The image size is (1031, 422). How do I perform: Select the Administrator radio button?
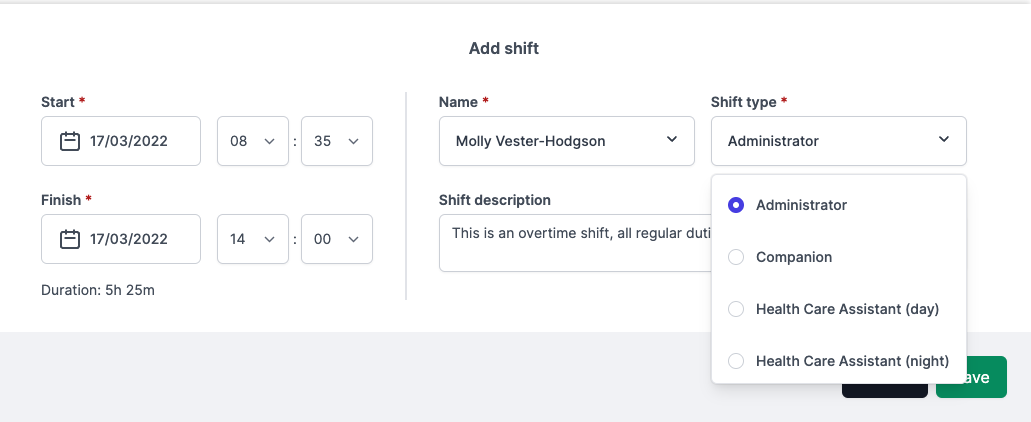tap(736, 205)
